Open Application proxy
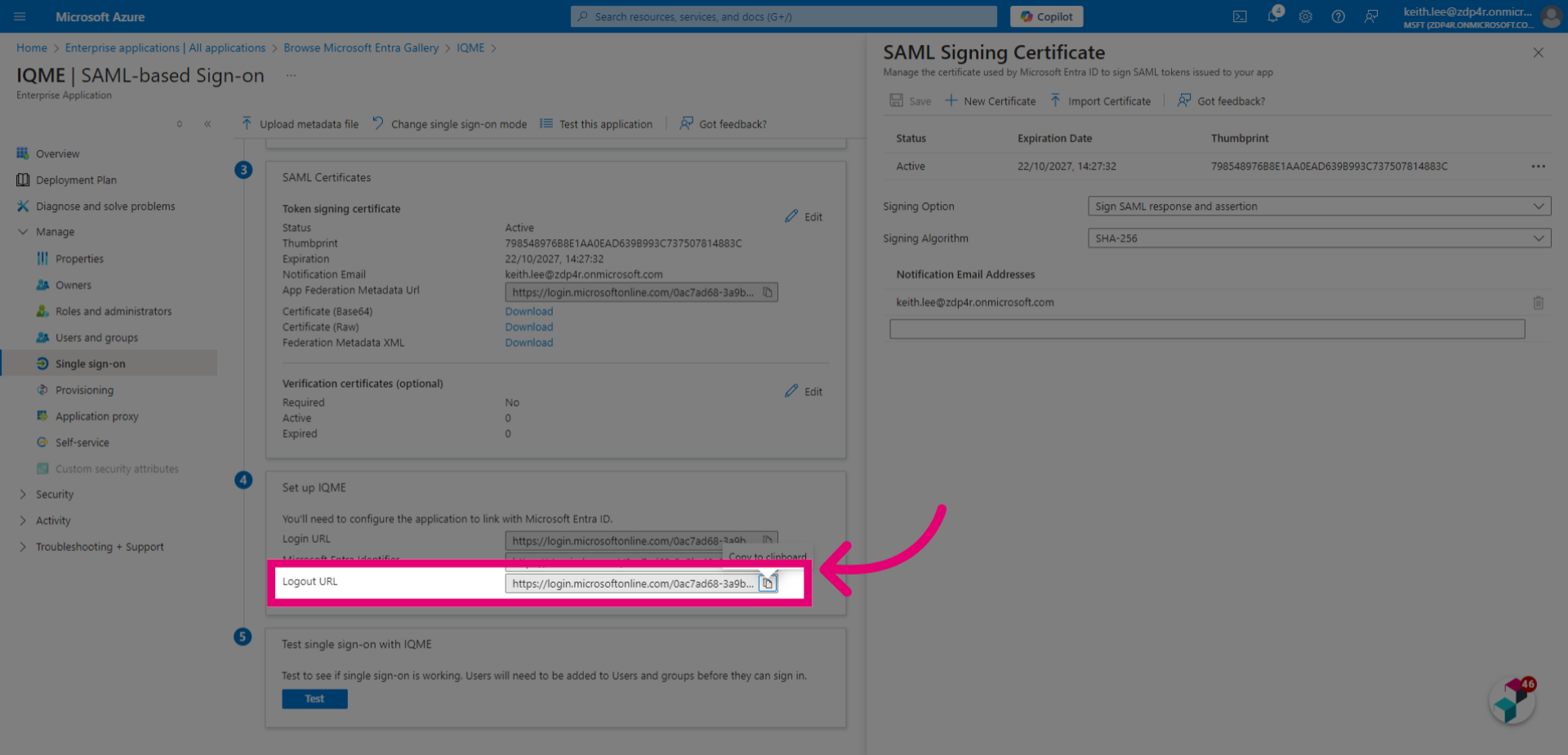Viewport: 1568px width, 755px height. click(x=96, y=416)
